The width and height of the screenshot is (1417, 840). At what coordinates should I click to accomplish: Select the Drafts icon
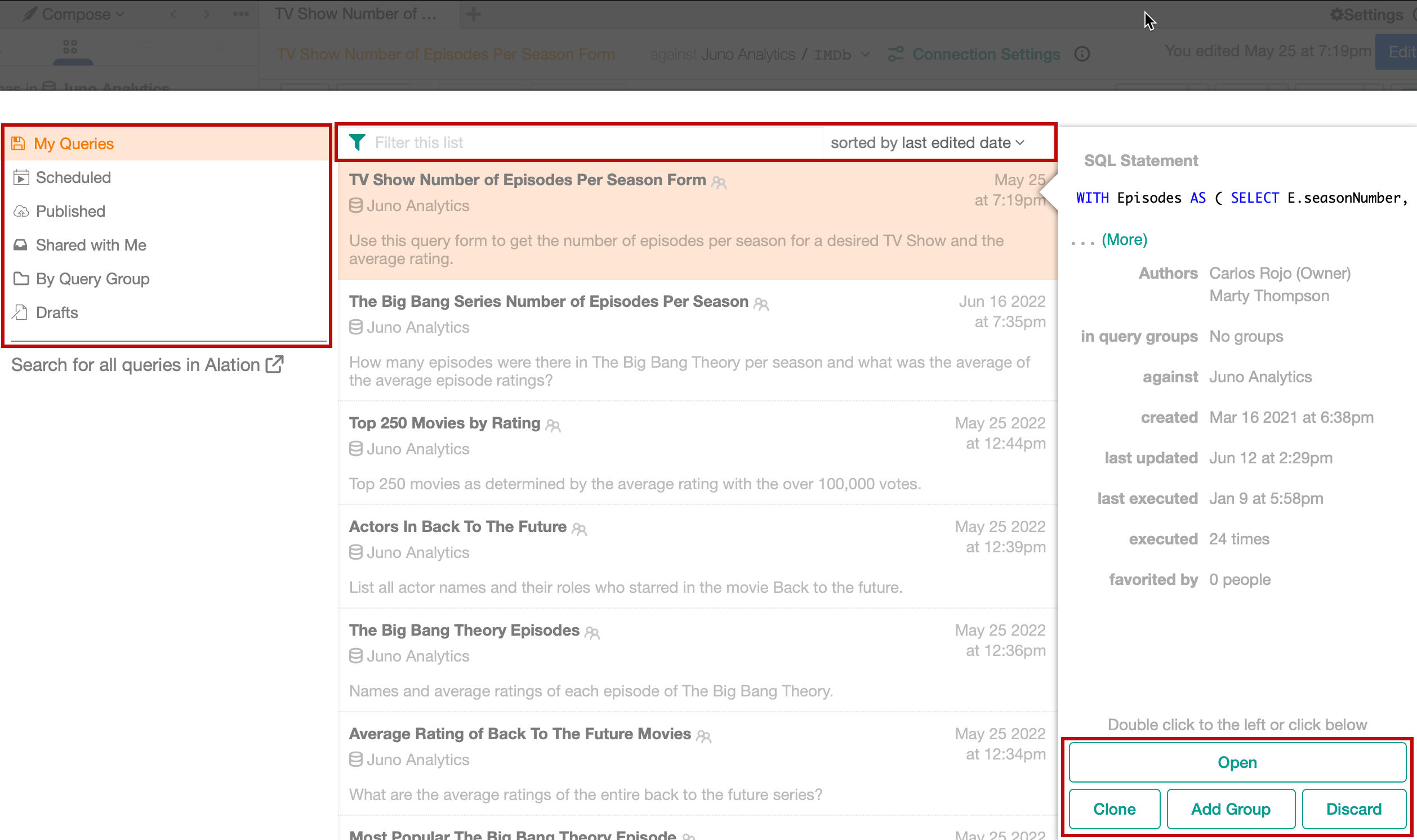click(19, 311)
